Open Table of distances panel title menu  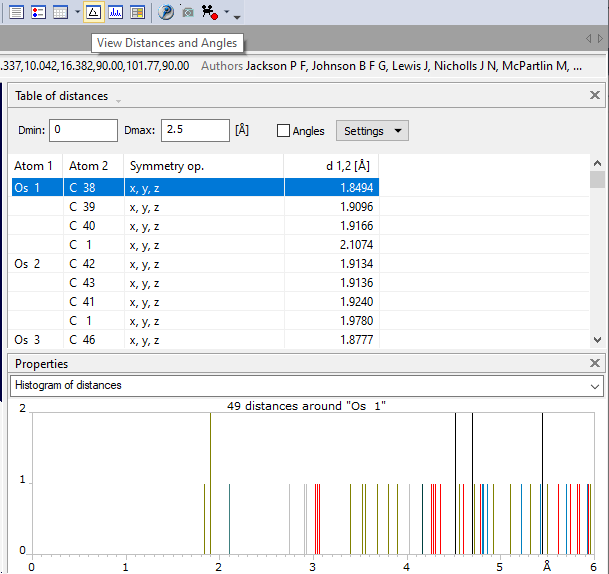click(x=118, y=101)
